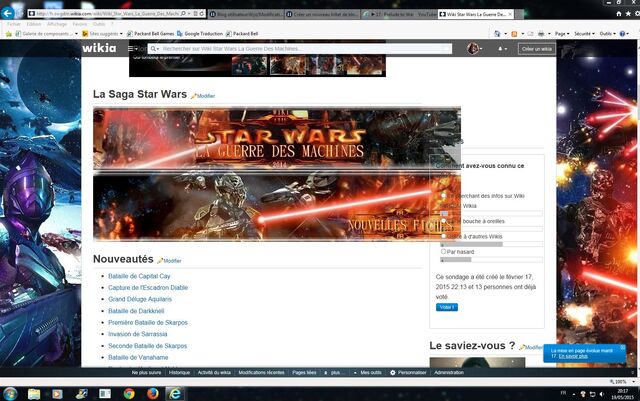Switch to the 'Créer un nouveau billet' tab

(322, 14)
